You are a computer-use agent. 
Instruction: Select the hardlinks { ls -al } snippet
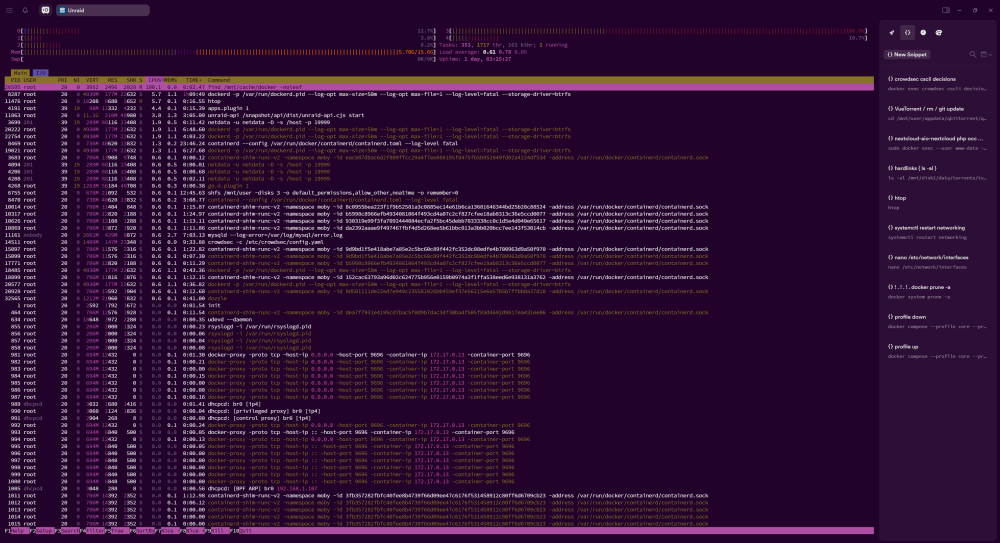pyautogui.click(x=937, y=173)
